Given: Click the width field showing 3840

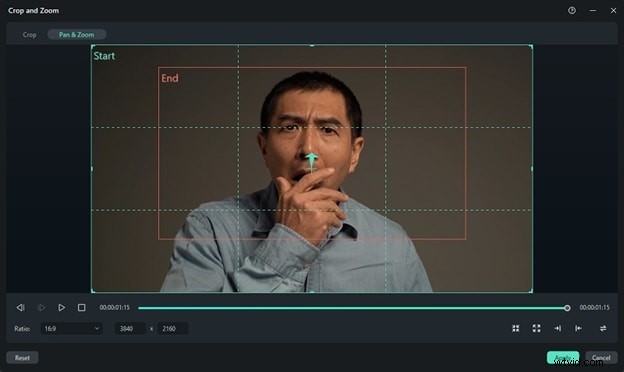Looking at the screenshot, I should point(130,329).
